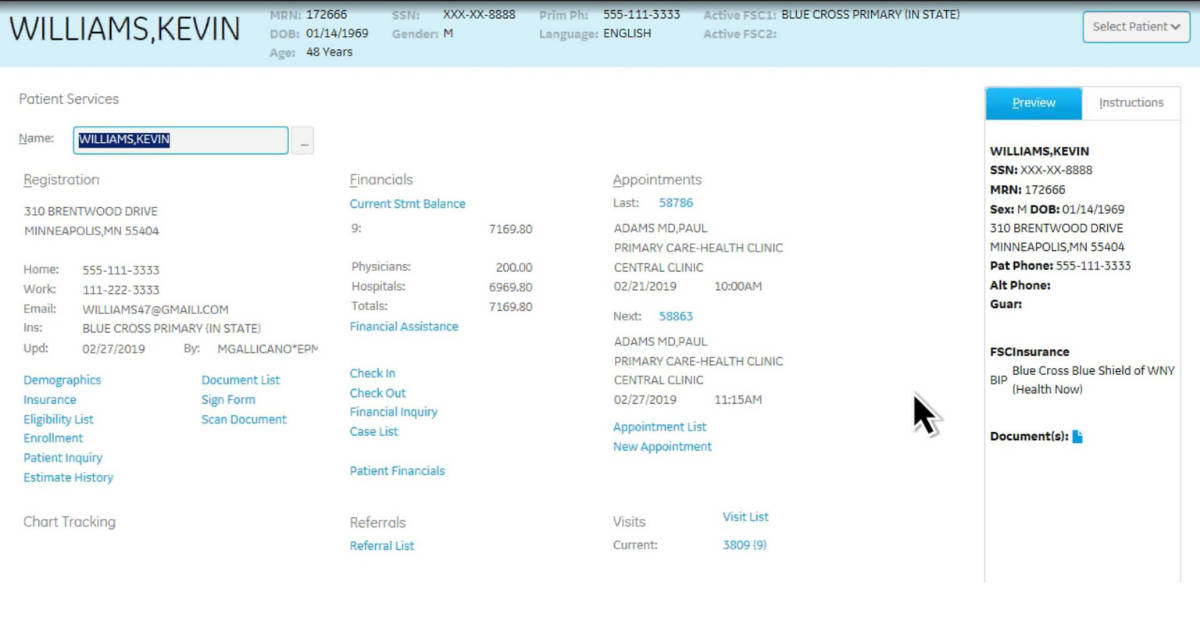
Task: Click the document icon beside Document(s)
Action: pos(1077,437)
